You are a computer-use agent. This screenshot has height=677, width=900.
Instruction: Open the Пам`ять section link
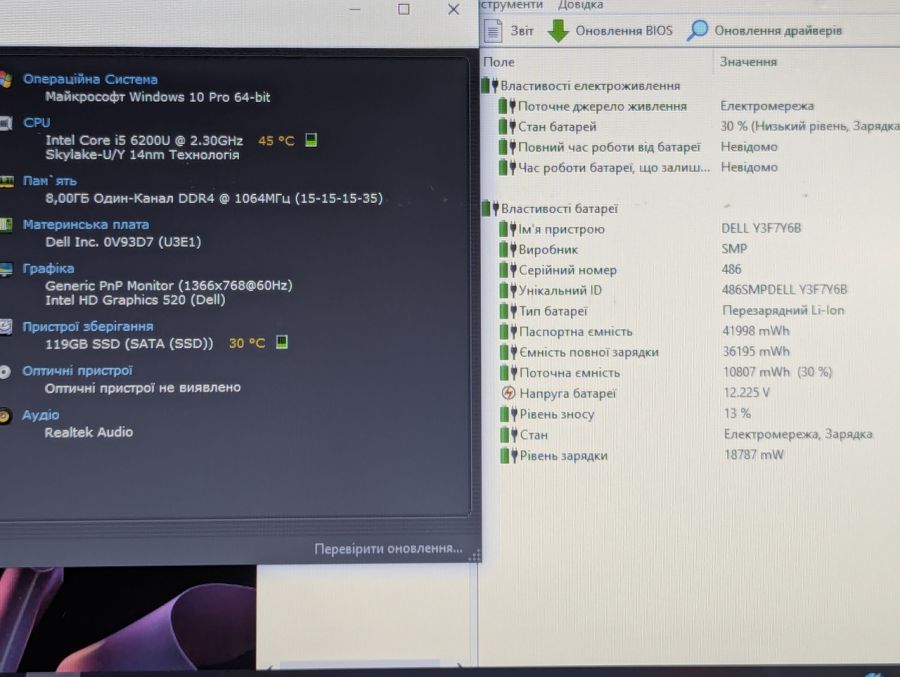49,181
